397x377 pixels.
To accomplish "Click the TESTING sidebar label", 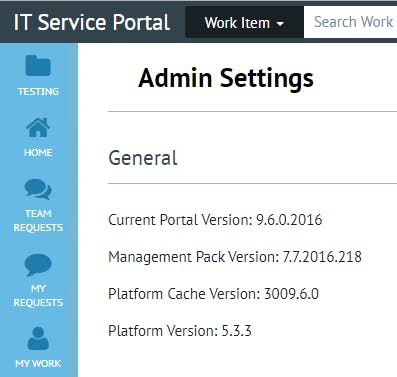I will pyautogui.click(x=38, y=92).
